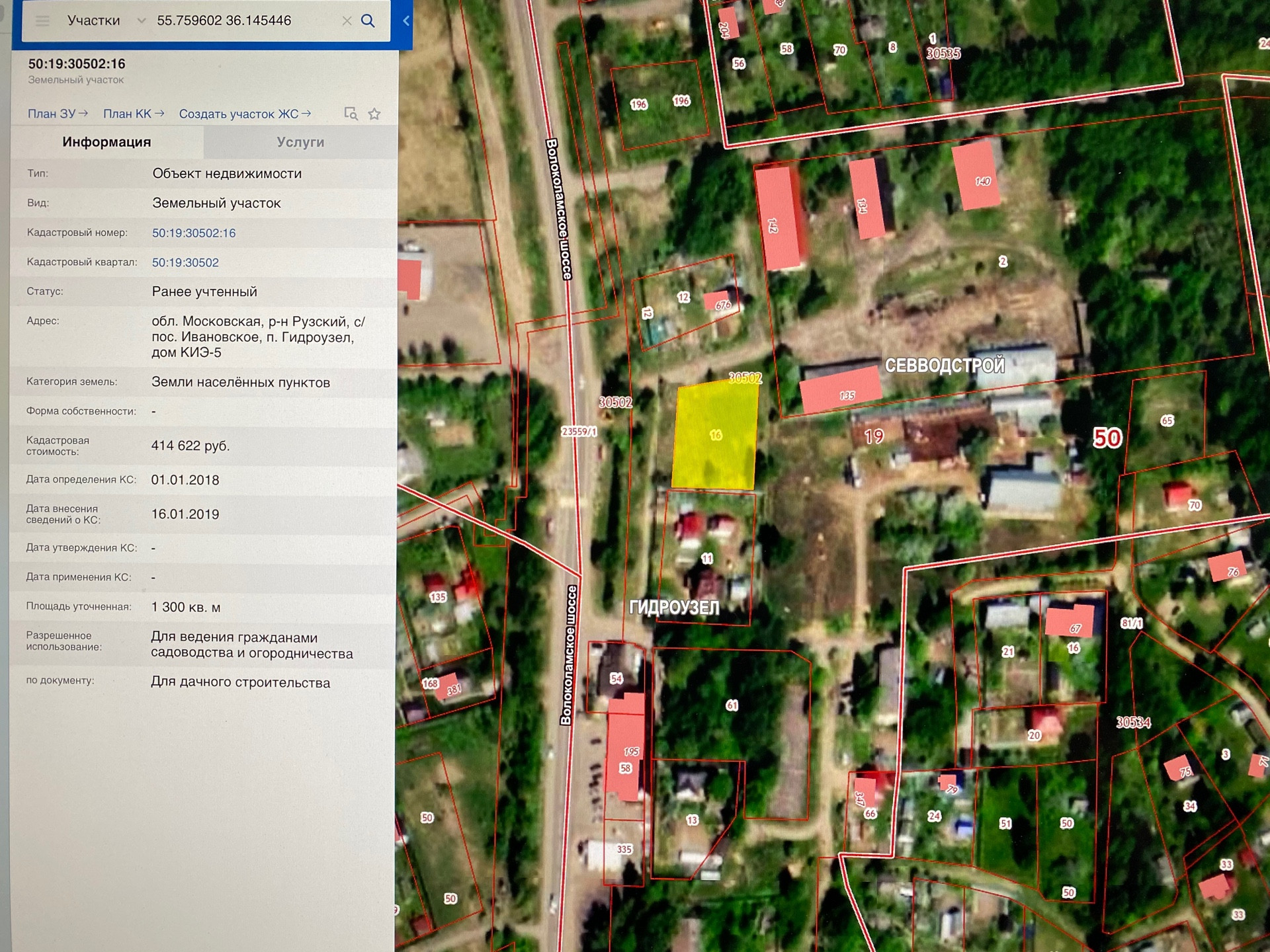The height and width of the screenshot is (952, 1270).
Task: Switch to the Услуги tab
Action: [x=300, y=142]
